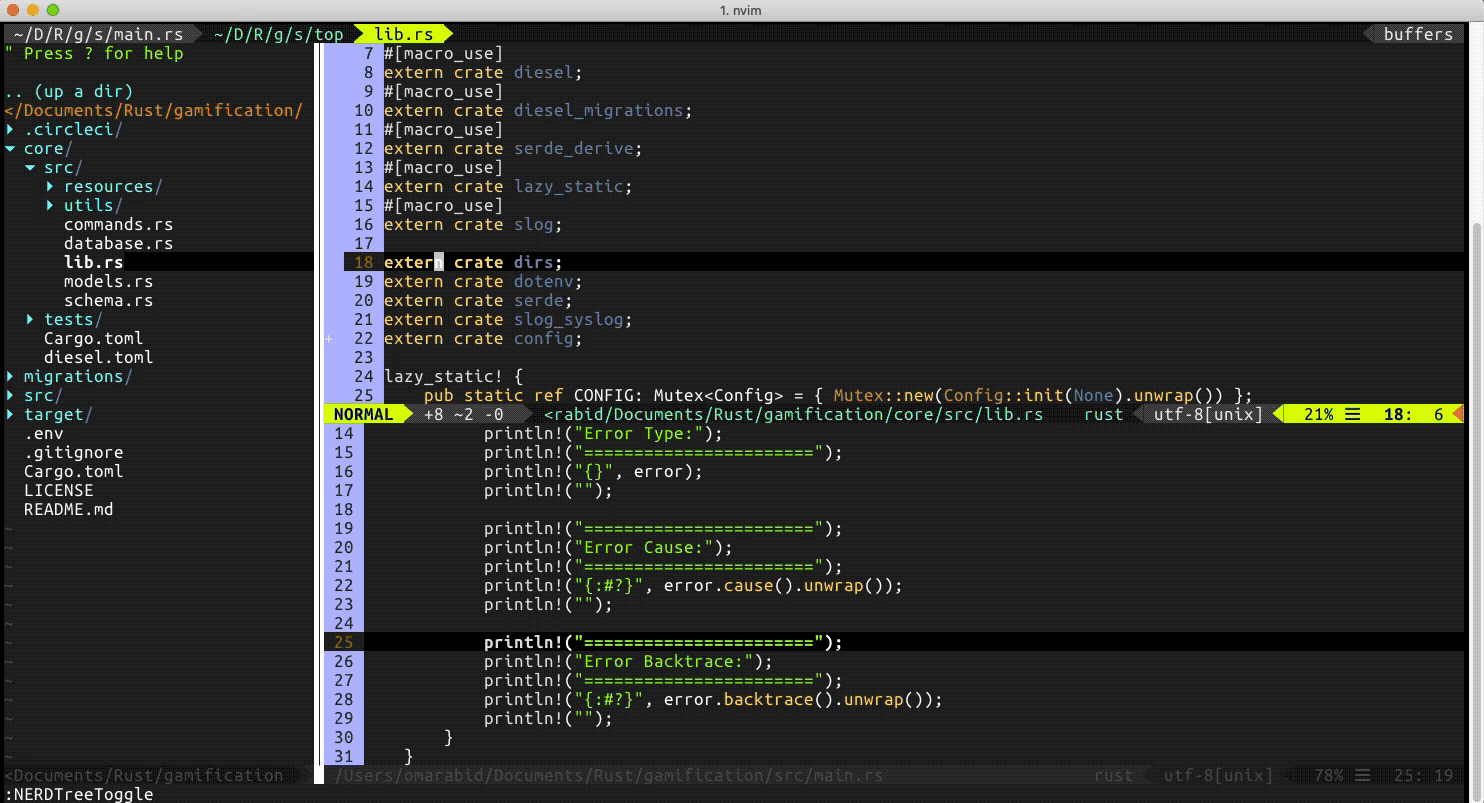
Task: Open database.rs in the file tree
Action: coord(118,243)
